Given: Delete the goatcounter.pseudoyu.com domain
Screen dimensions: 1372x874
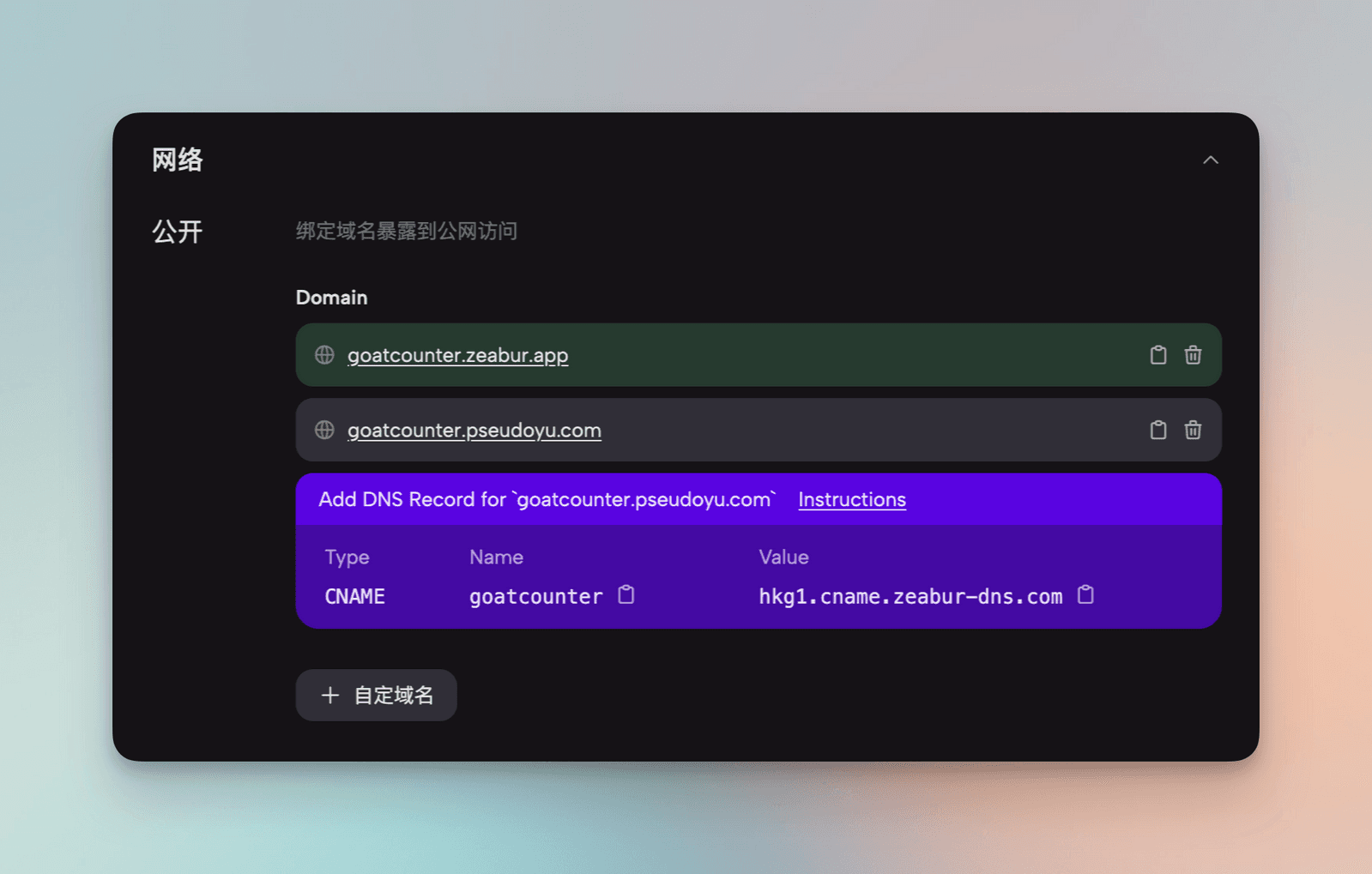Looking at the screenshot, I should coord(1193,430).
